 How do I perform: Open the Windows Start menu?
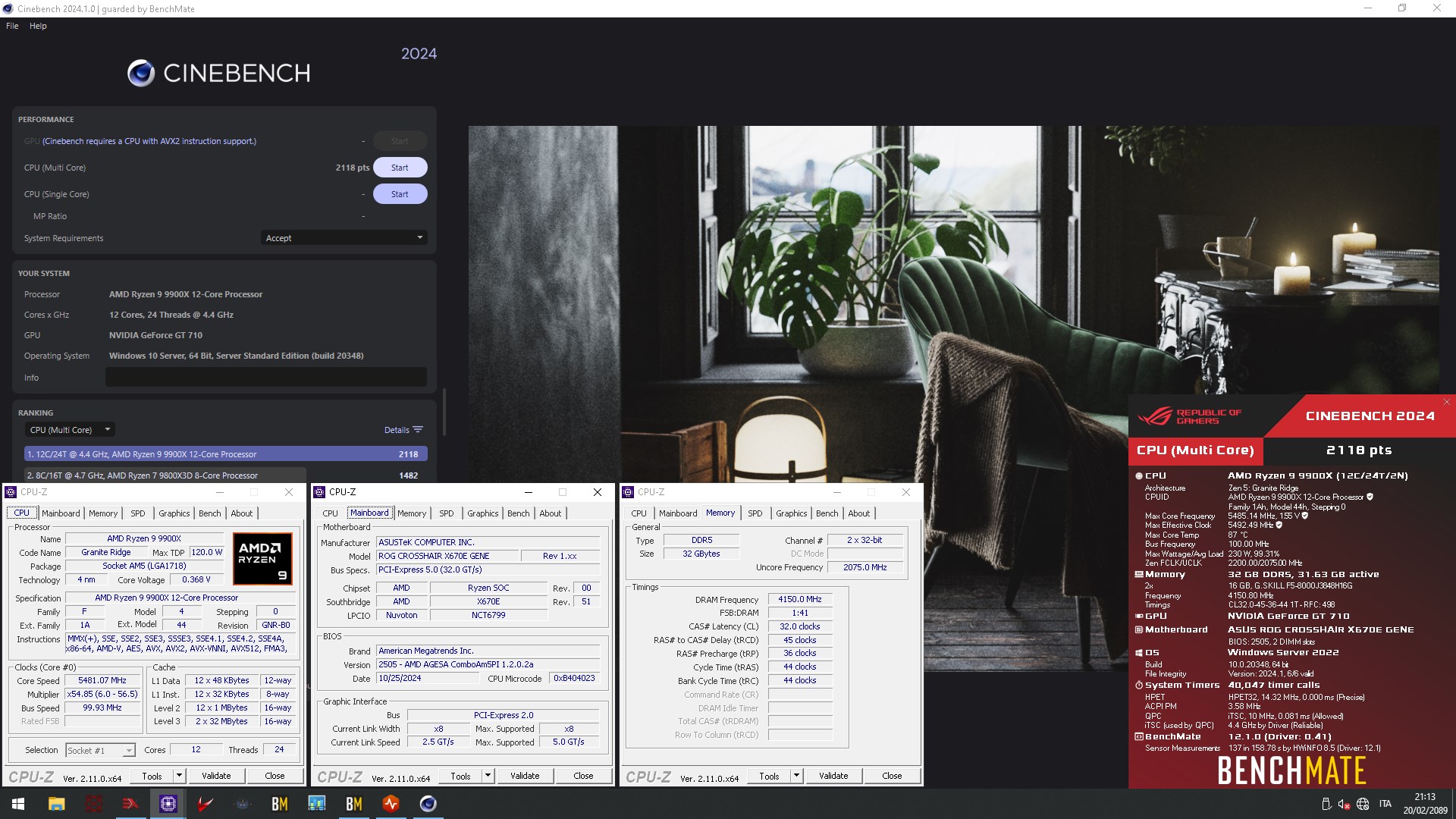(x=18, y=804)
